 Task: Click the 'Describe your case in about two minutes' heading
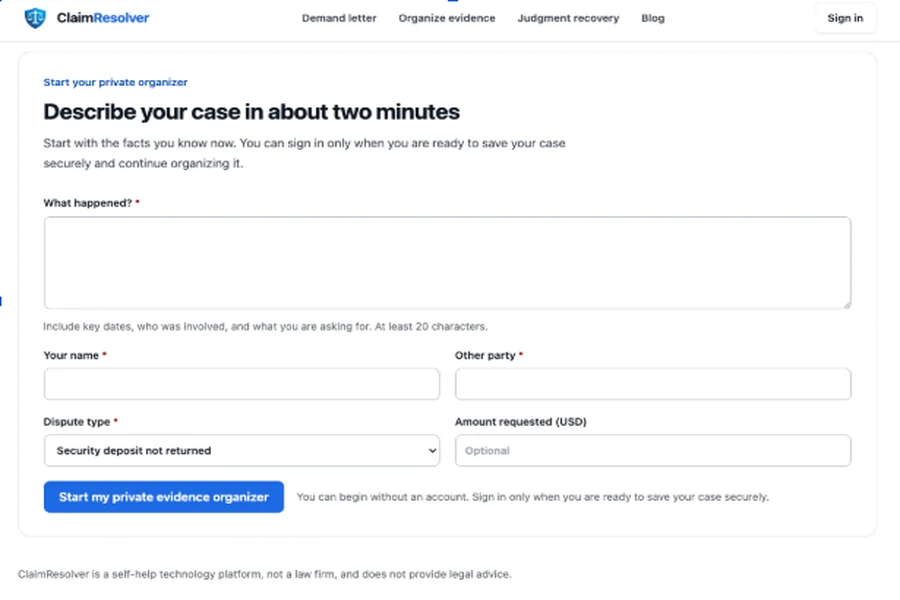[x=251, y=112]
